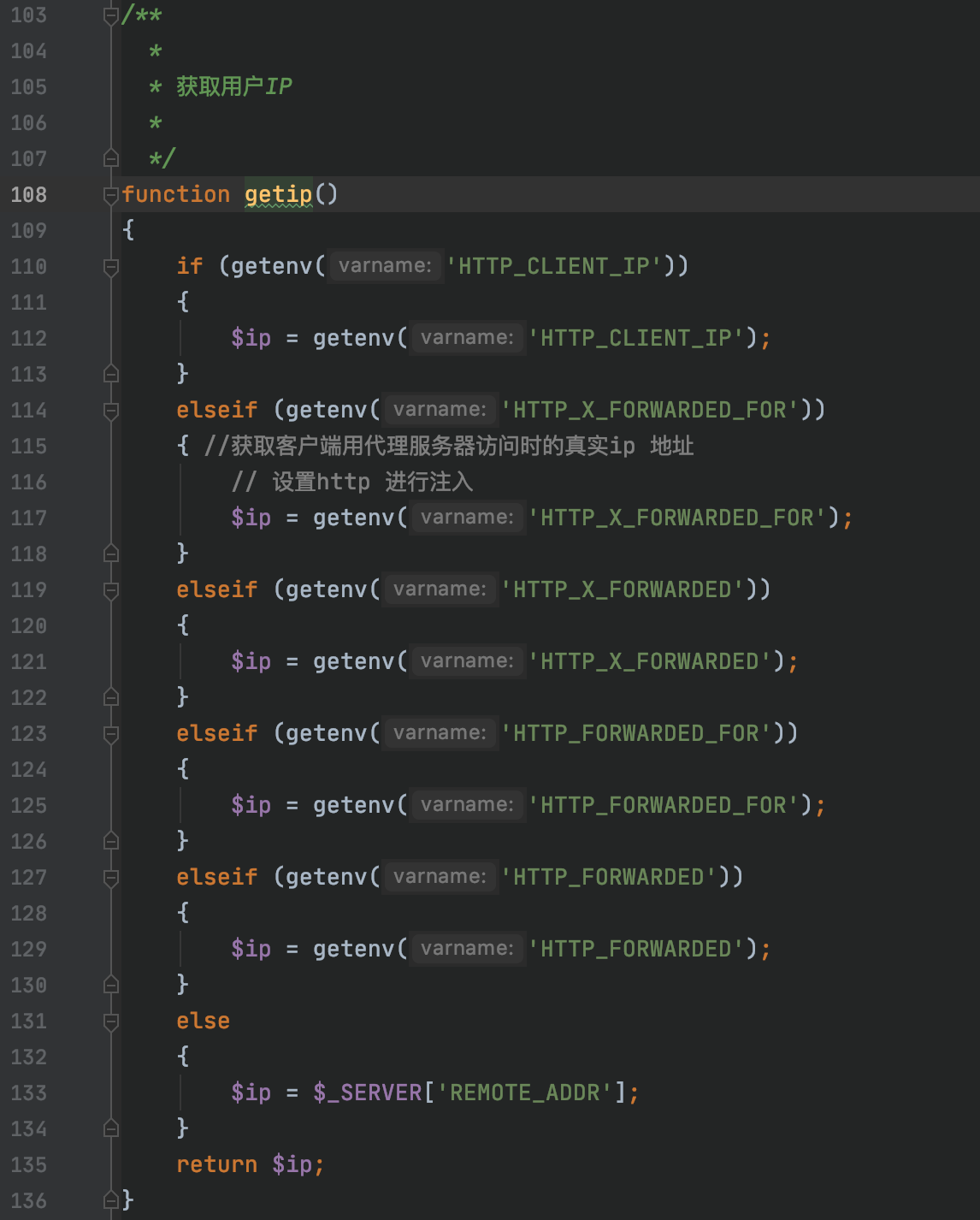
Task: Collapse the doc comment fold at line 103
Action: pos(110,15)
